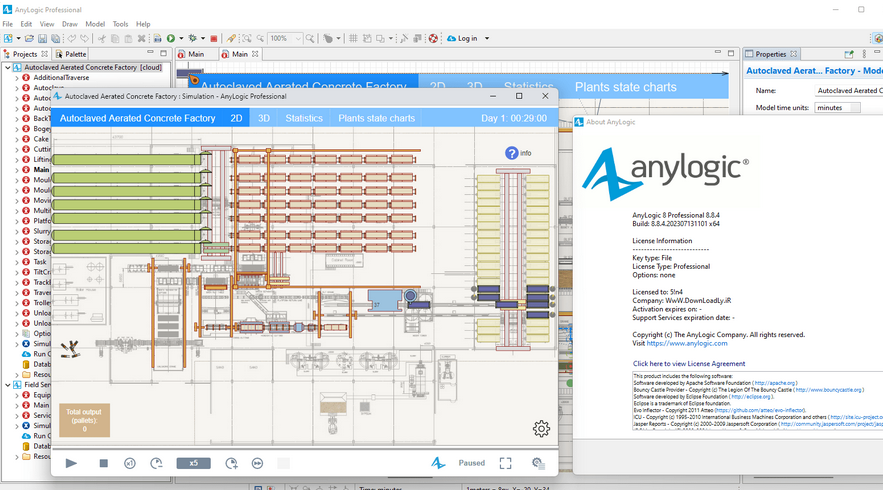
Task: Open the anylogic.com website link
Action: [x=689, y=343]
